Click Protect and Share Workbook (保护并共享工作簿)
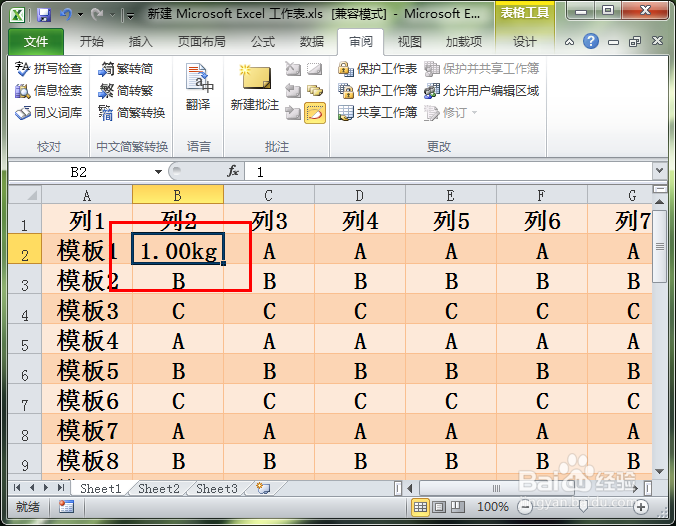Image resolution: width=676 pixels, height=526 pixels. pyautogui.click(x=482, y=69)
